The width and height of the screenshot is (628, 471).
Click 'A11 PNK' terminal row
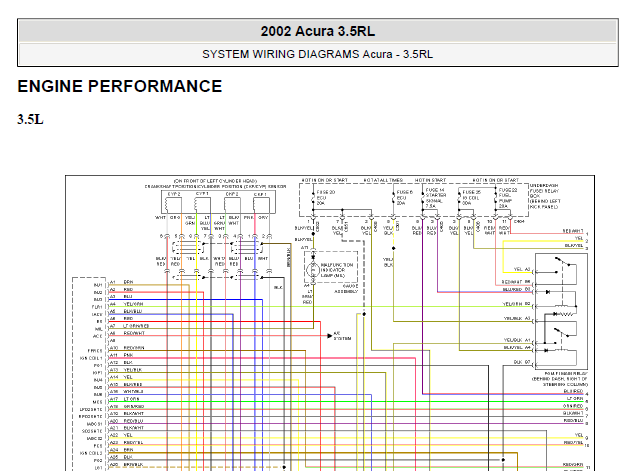point(122,355)
